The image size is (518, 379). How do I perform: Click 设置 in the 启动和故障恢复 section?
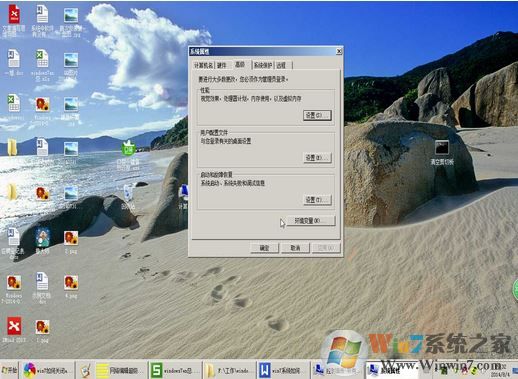tap(317, 200)
